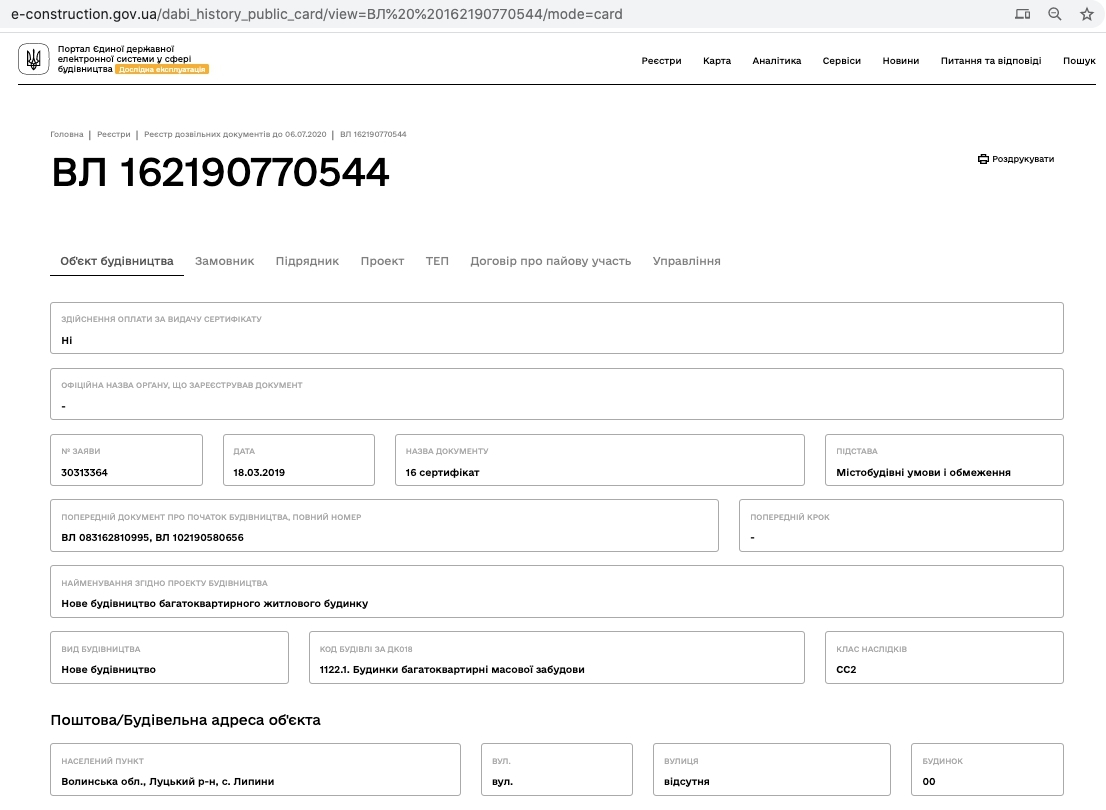Click application number 30313364

pyautogui.click(x=84, y=473)
